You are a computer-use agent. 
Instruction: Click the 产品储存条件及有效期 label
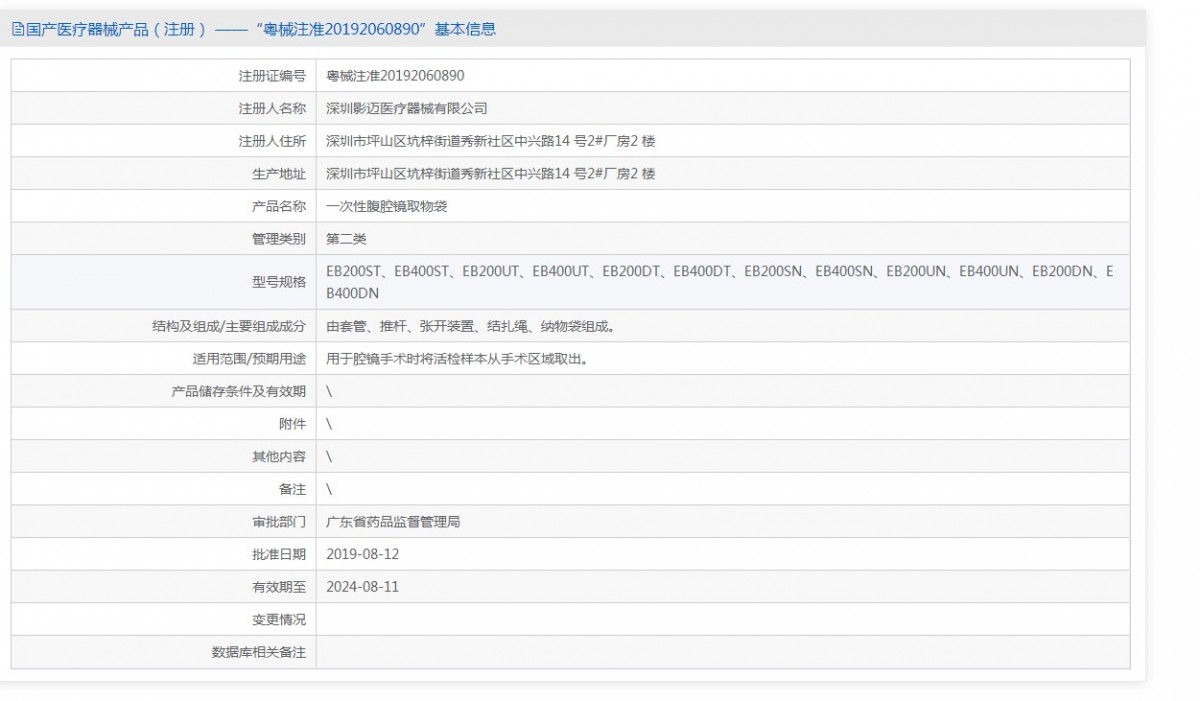239,391
